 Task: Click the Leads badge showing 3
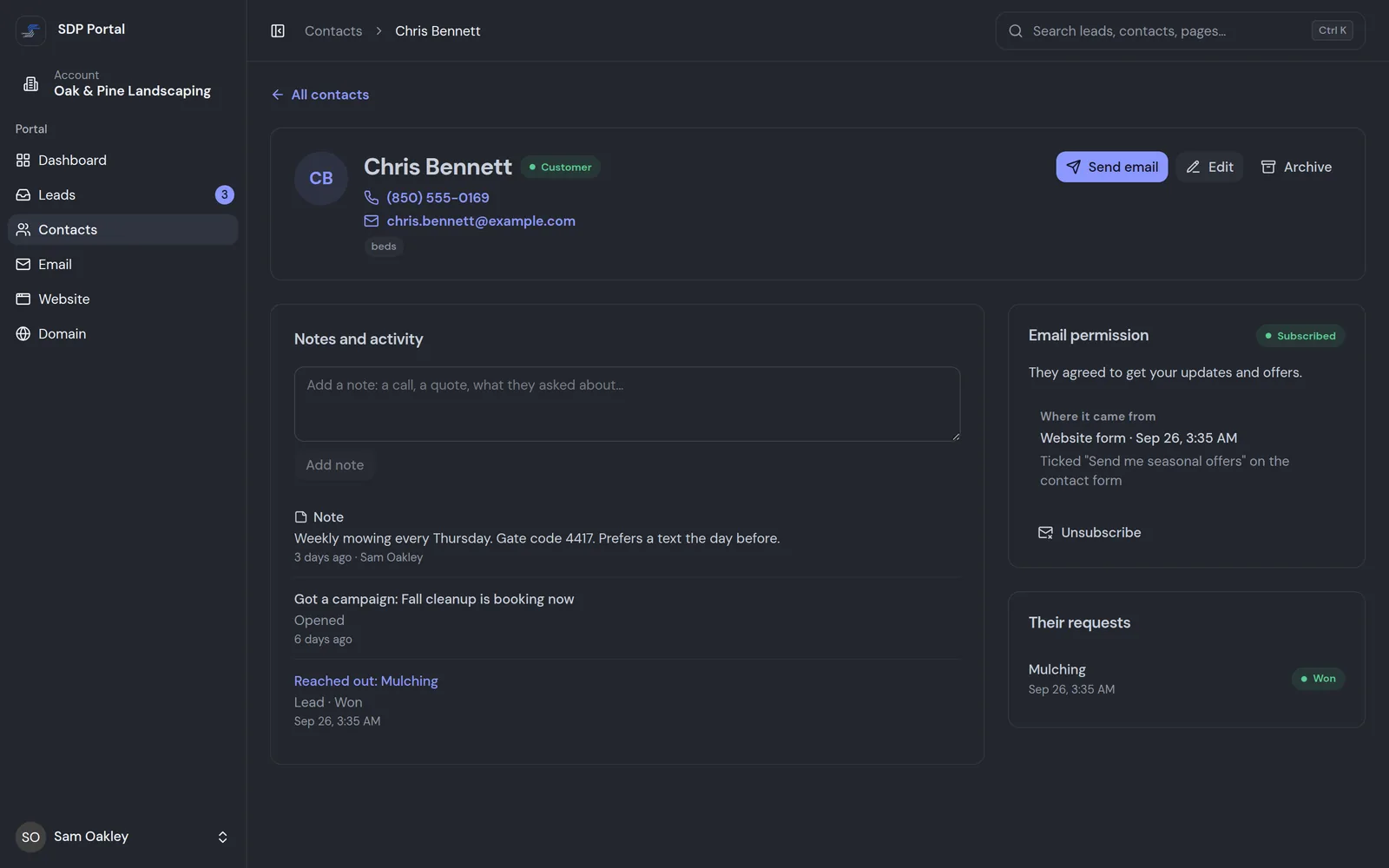[224, 195]
